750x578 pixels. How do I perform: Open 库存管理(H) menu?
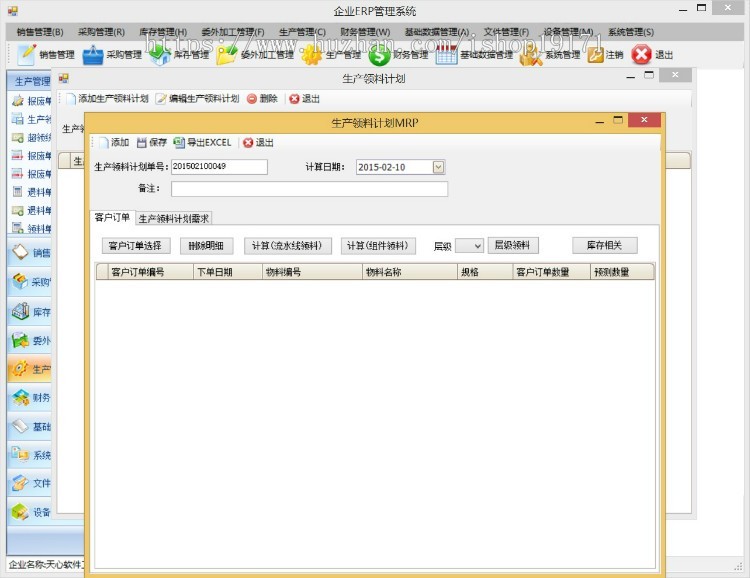(163, 32)
